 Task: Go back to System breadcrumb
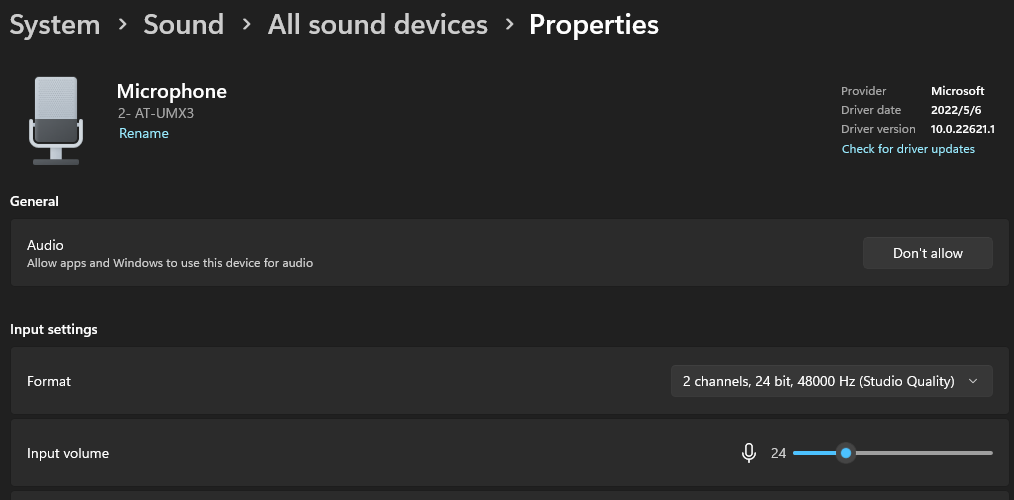coord(55,25)
